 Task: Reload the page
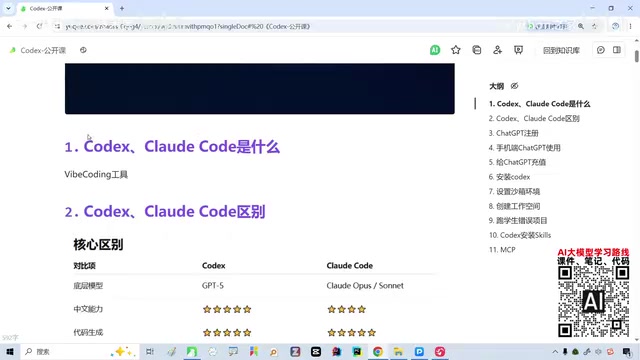[x=39, y=26]
